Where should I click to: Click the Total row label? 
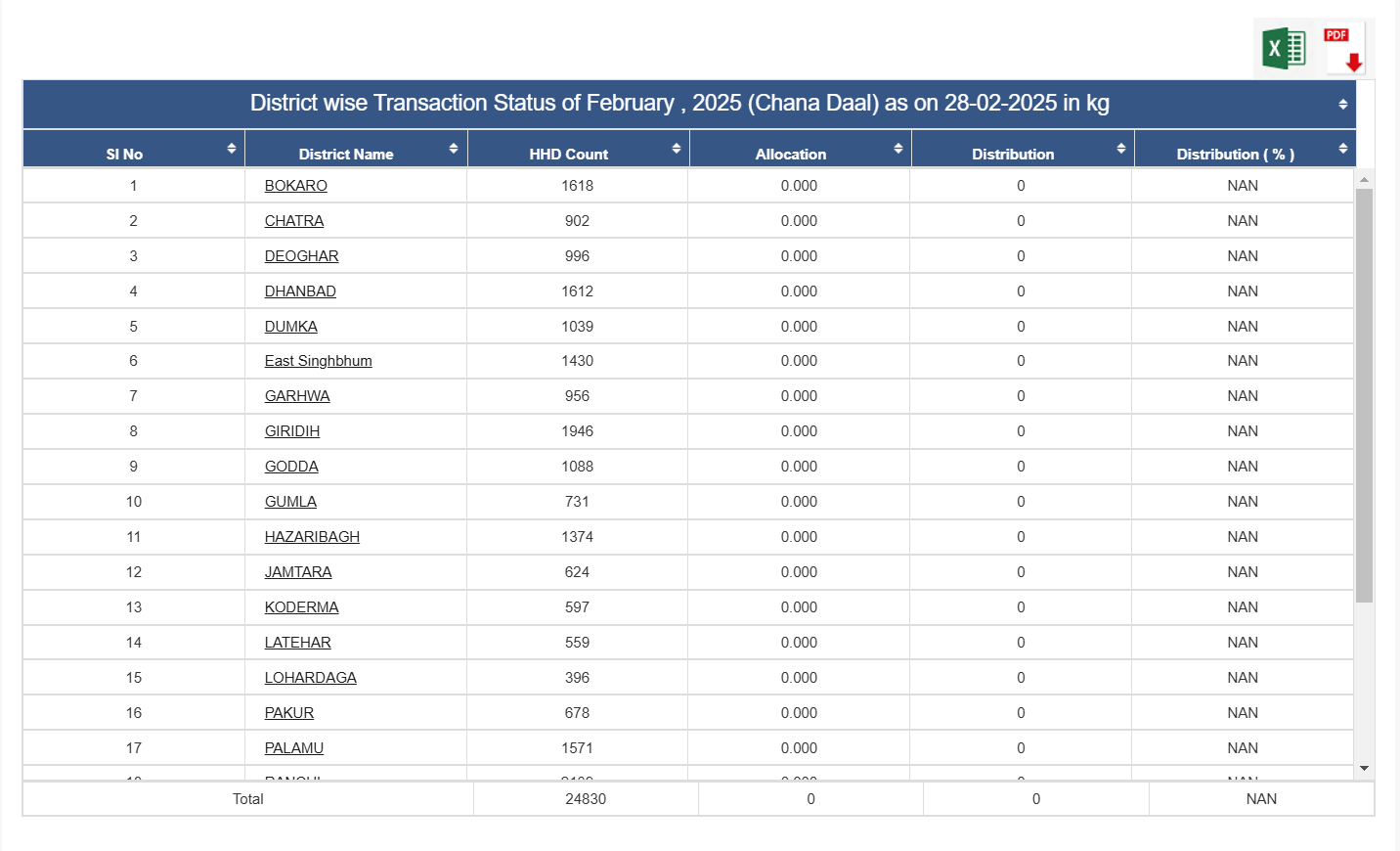[247, 799]
